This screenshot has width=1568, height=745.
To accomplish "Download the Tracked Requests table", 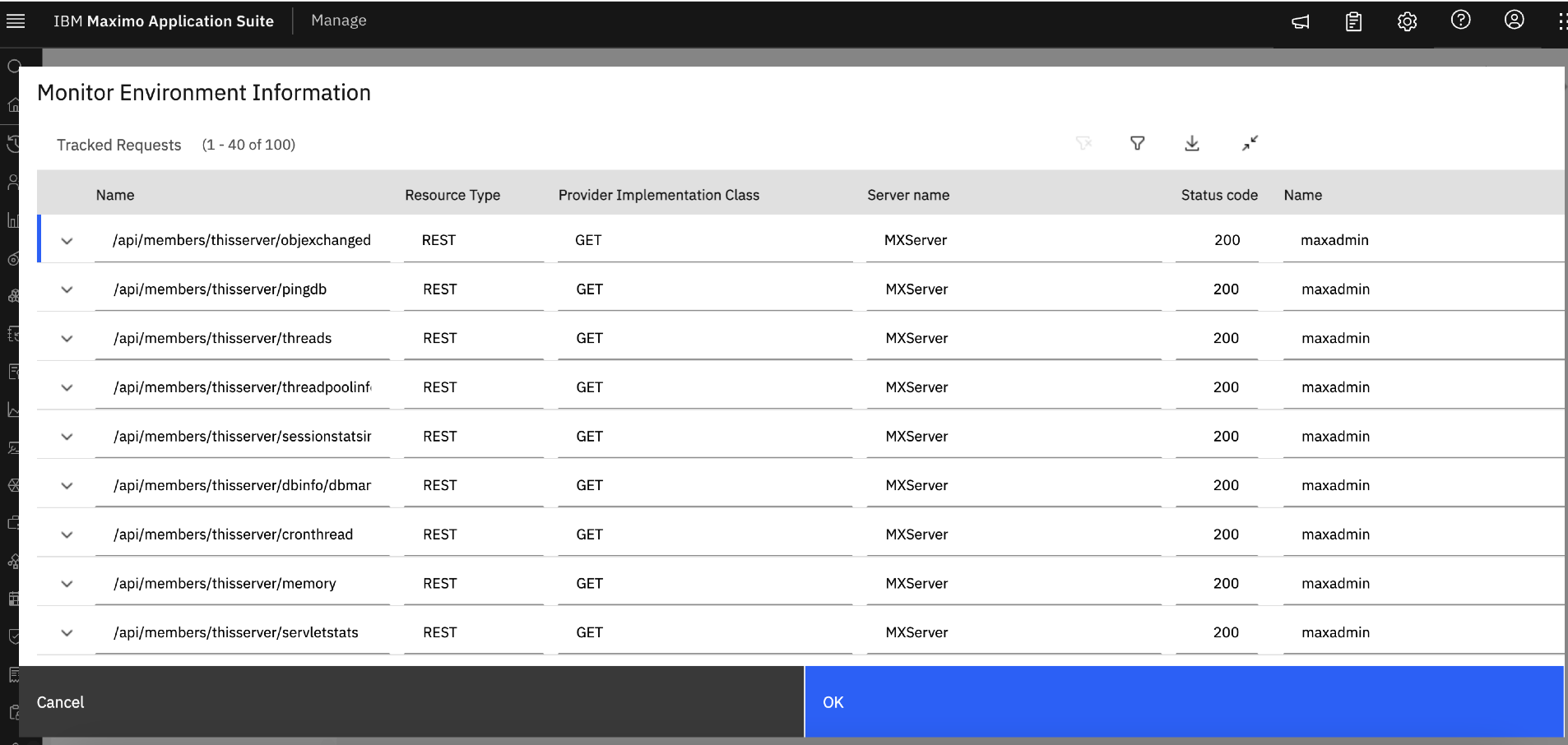I will [1192, 144].
